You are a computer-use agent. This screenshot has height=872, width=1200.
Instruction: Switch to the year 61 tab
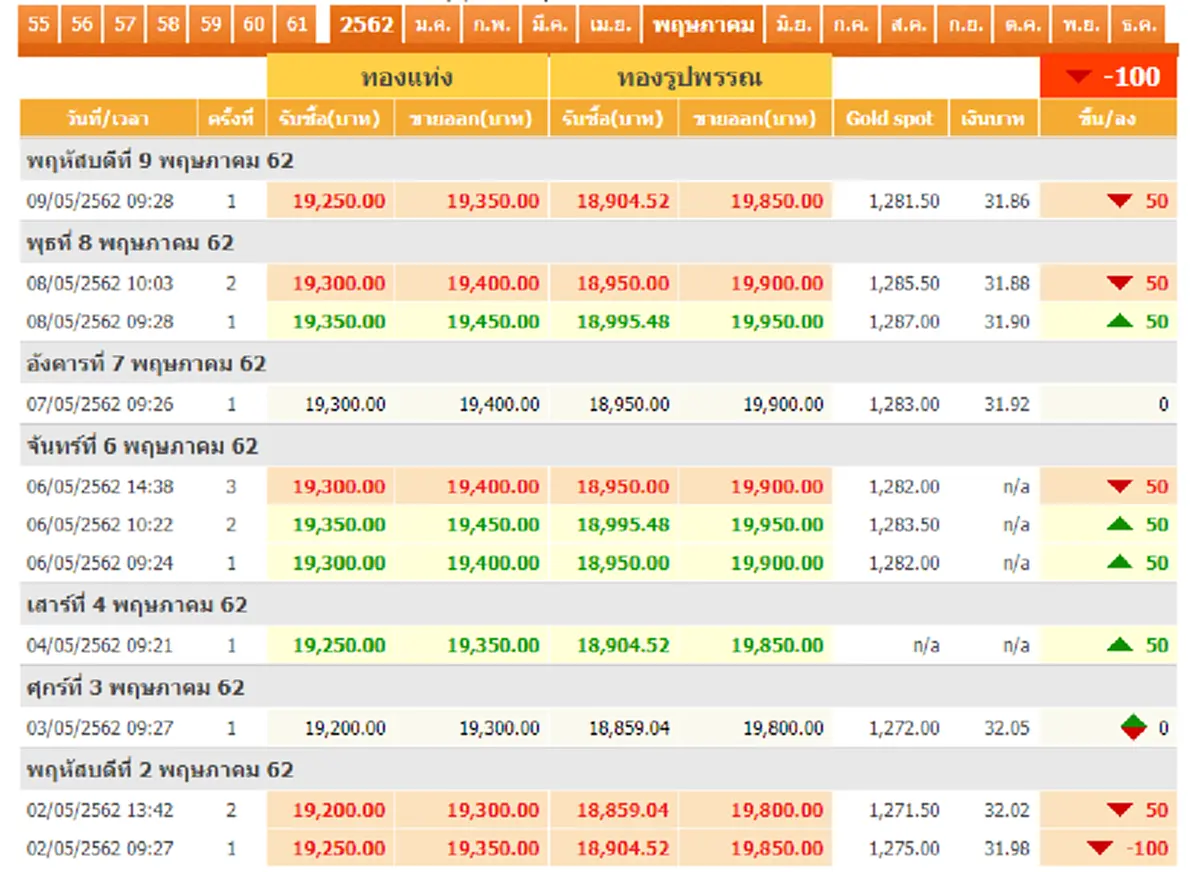pyautogui.click(x=297, y=24)
